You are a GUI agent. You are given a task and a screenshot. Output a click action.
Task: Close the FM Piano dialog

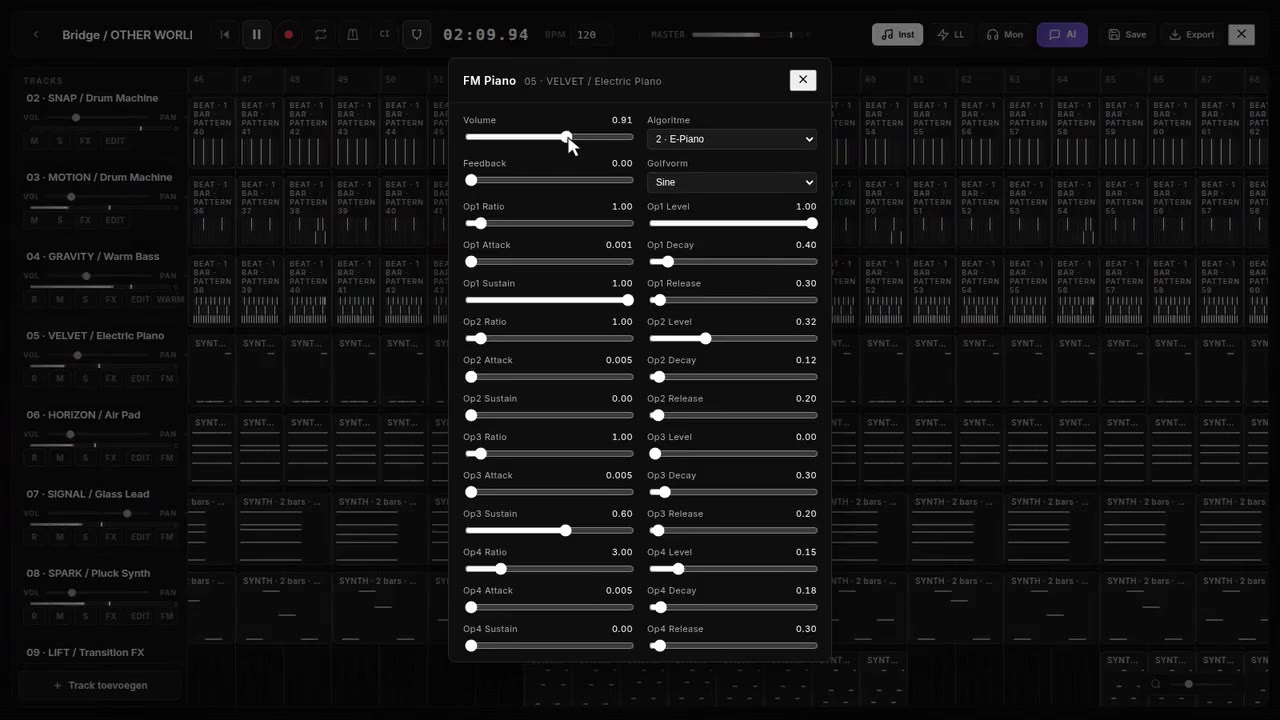pyautogui.click(x=803, y=80)
